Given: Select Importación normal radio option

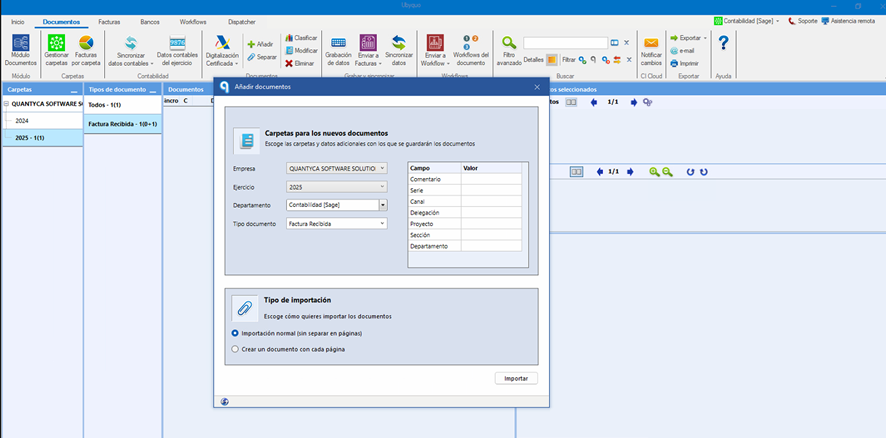Looking at the screenshot, I should pyautogui.click(x=235, y=333).
